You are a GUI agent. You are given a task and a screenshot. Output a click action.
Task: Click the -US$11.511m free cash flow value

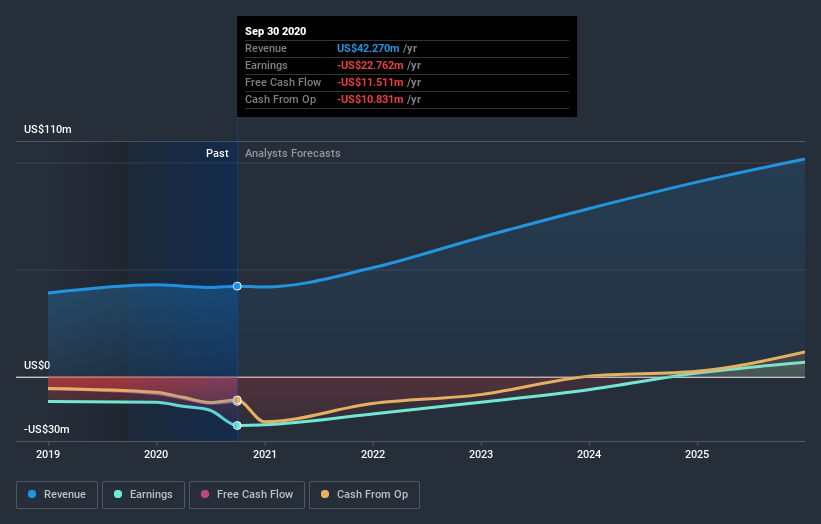(370, 82)
